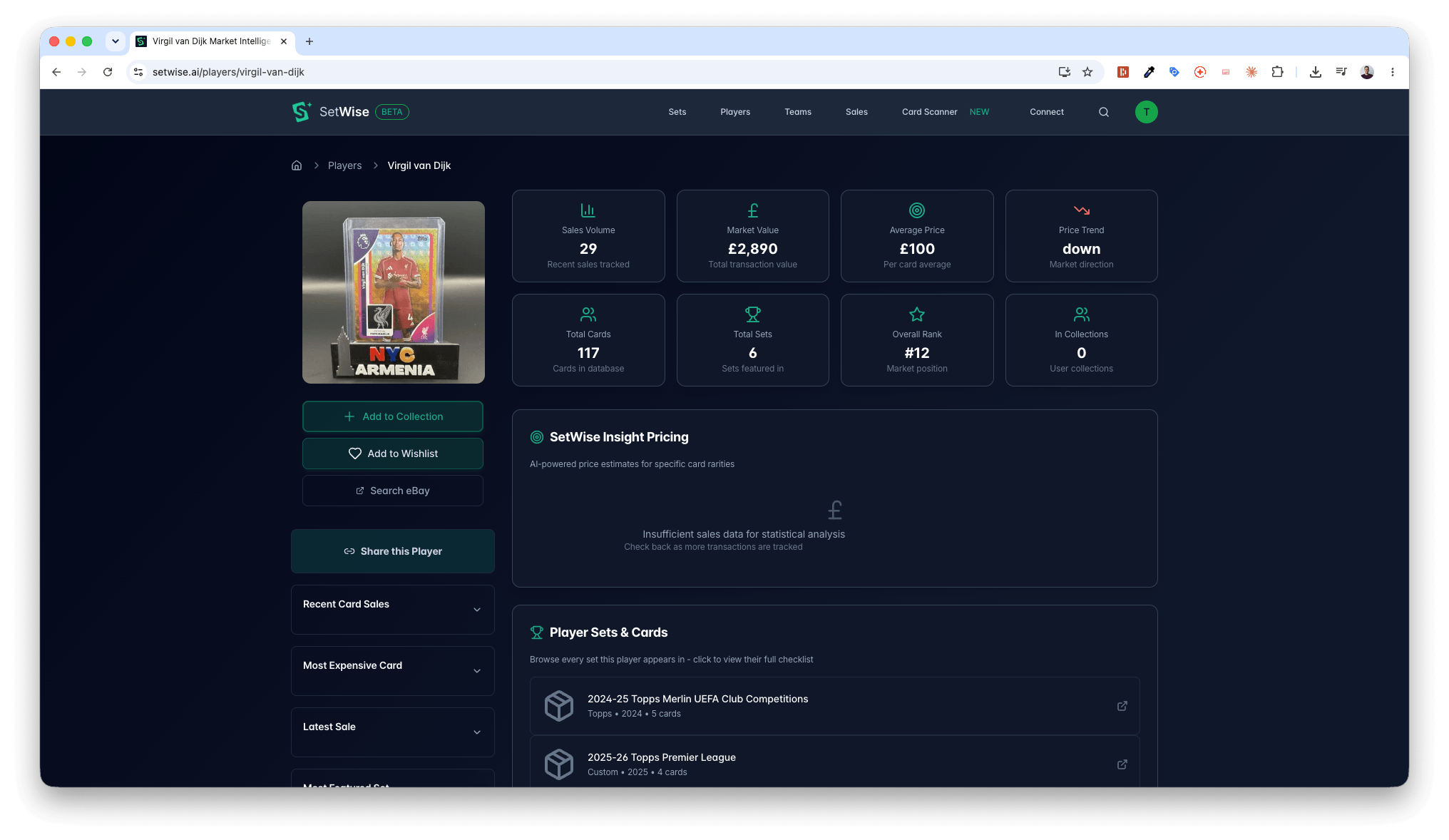Open Connect in top navigation
The image size is (1449, 840).
click(1047, 112)
